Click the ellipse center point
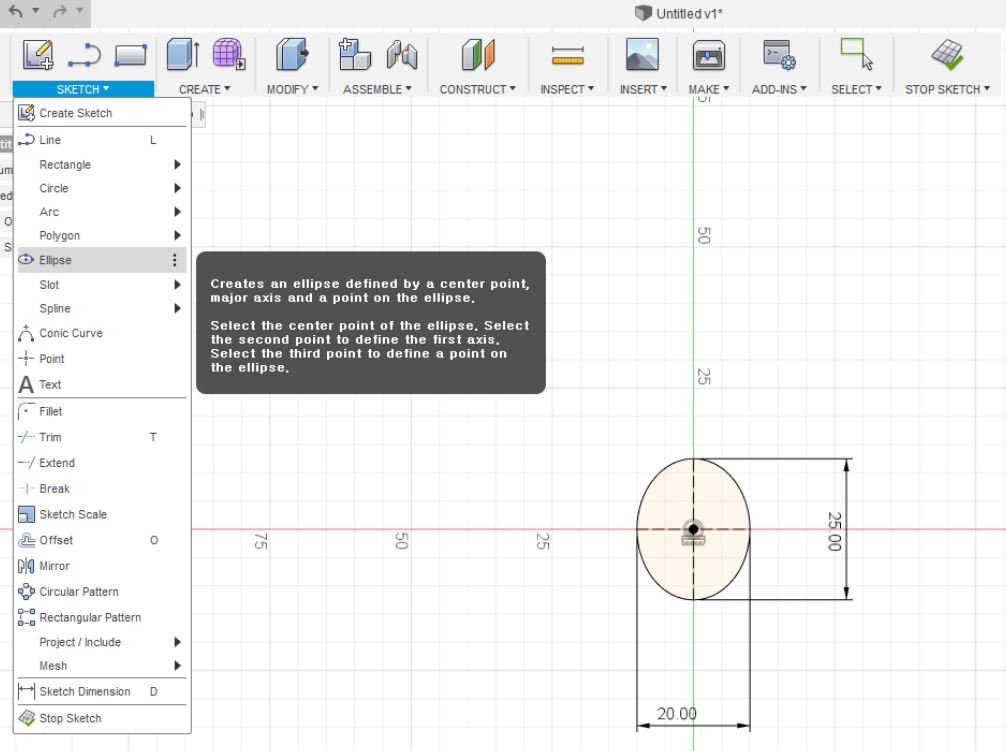 693,528
